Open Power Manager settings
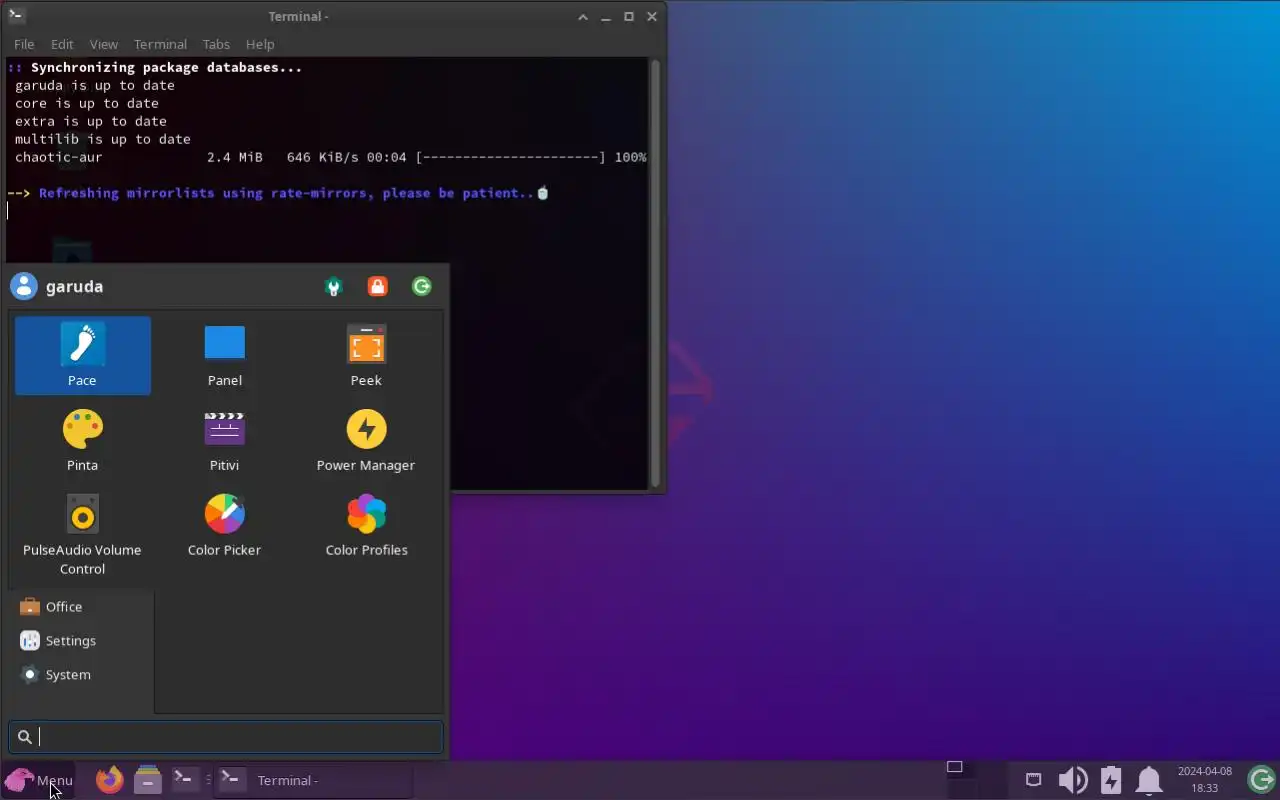Image resolution: width=1280 pixels, height=800 pixels. point(366,440)
